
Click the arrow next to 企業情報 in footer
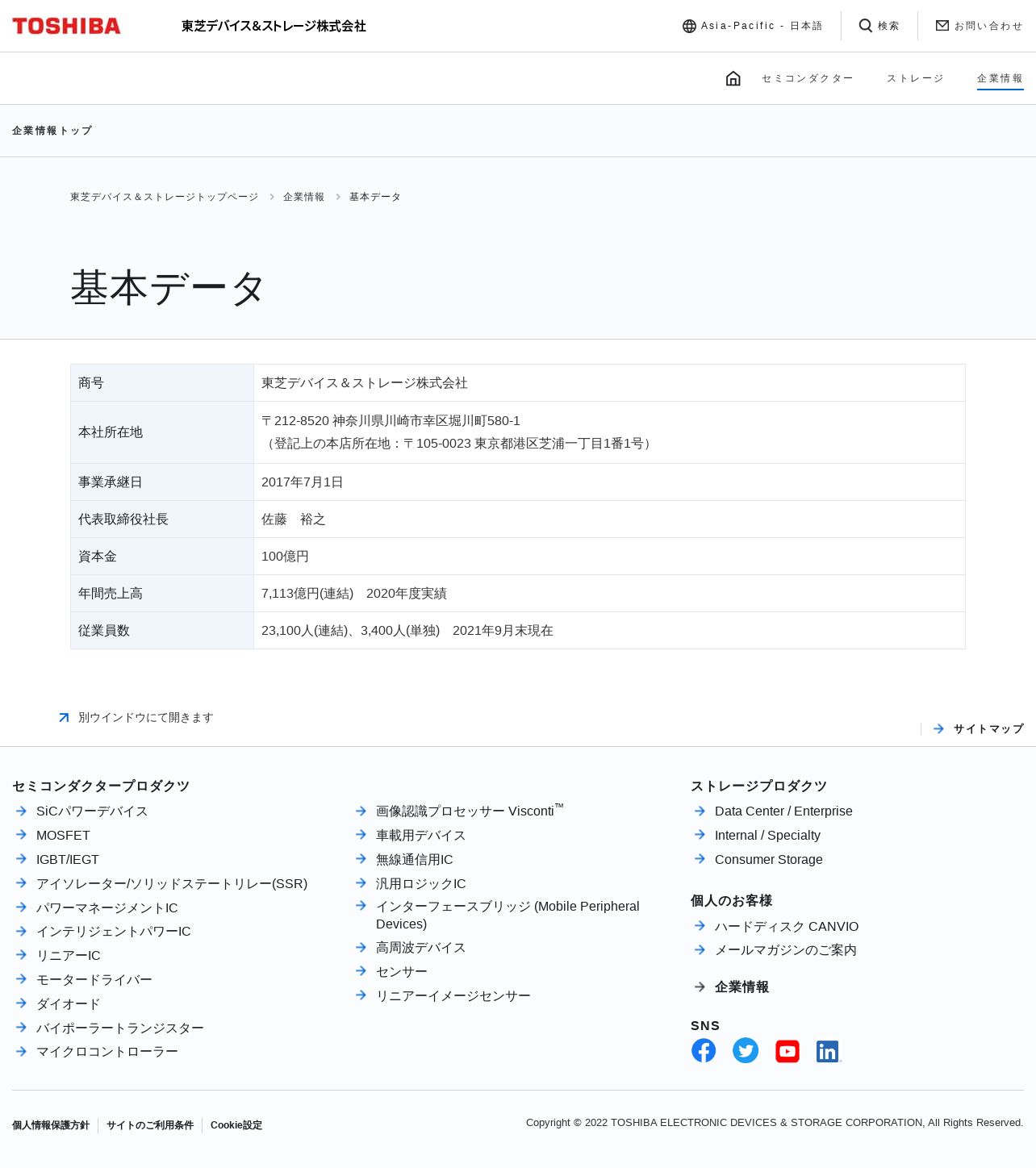700,987
